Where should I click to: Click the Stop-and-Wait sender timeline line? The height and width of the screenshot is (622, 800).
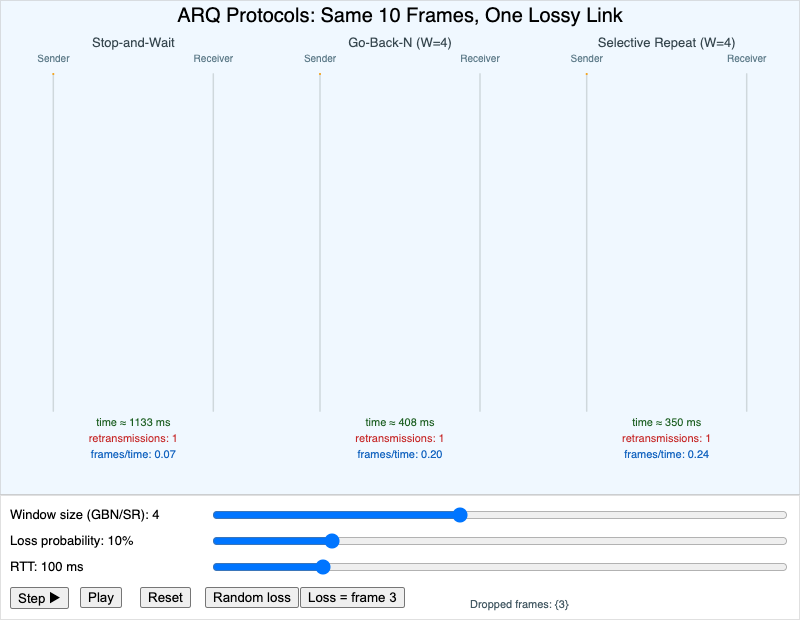click(53, 242)
